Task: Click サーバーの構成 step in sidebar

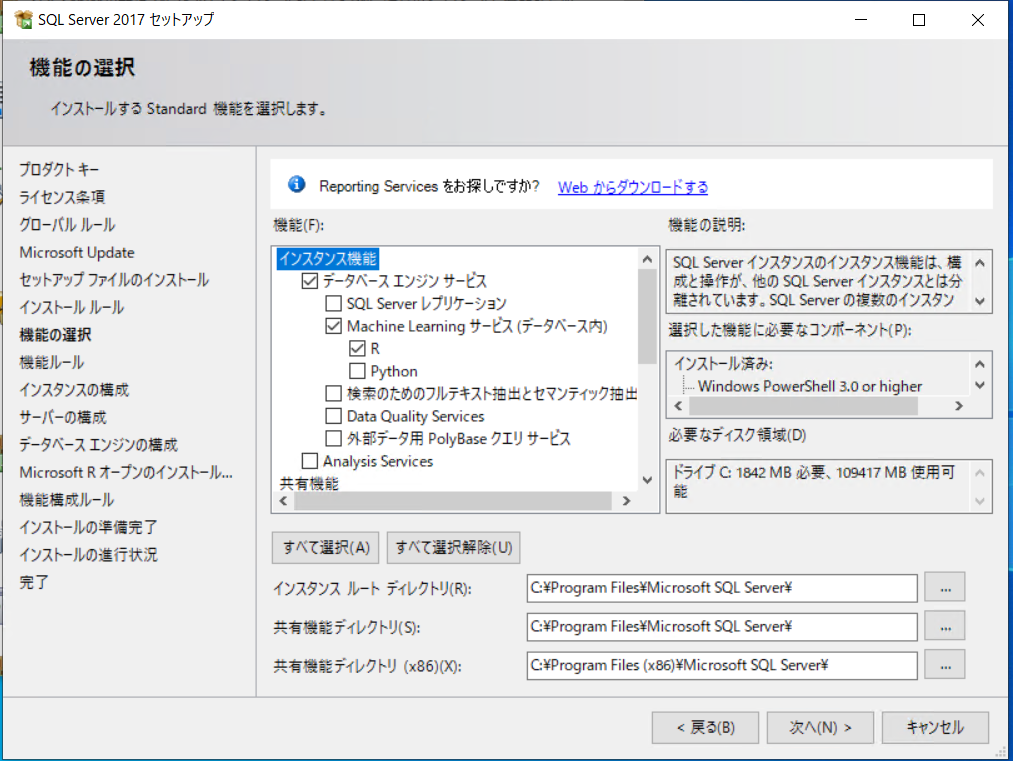Action: click(63, 417)
